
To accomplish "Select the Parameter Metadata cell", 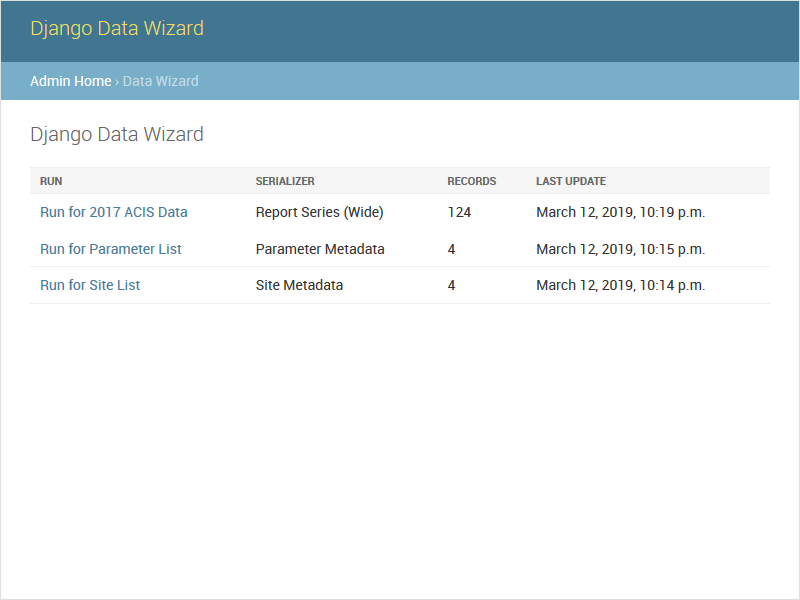I will pyautogui.click(x=320, y=249).
